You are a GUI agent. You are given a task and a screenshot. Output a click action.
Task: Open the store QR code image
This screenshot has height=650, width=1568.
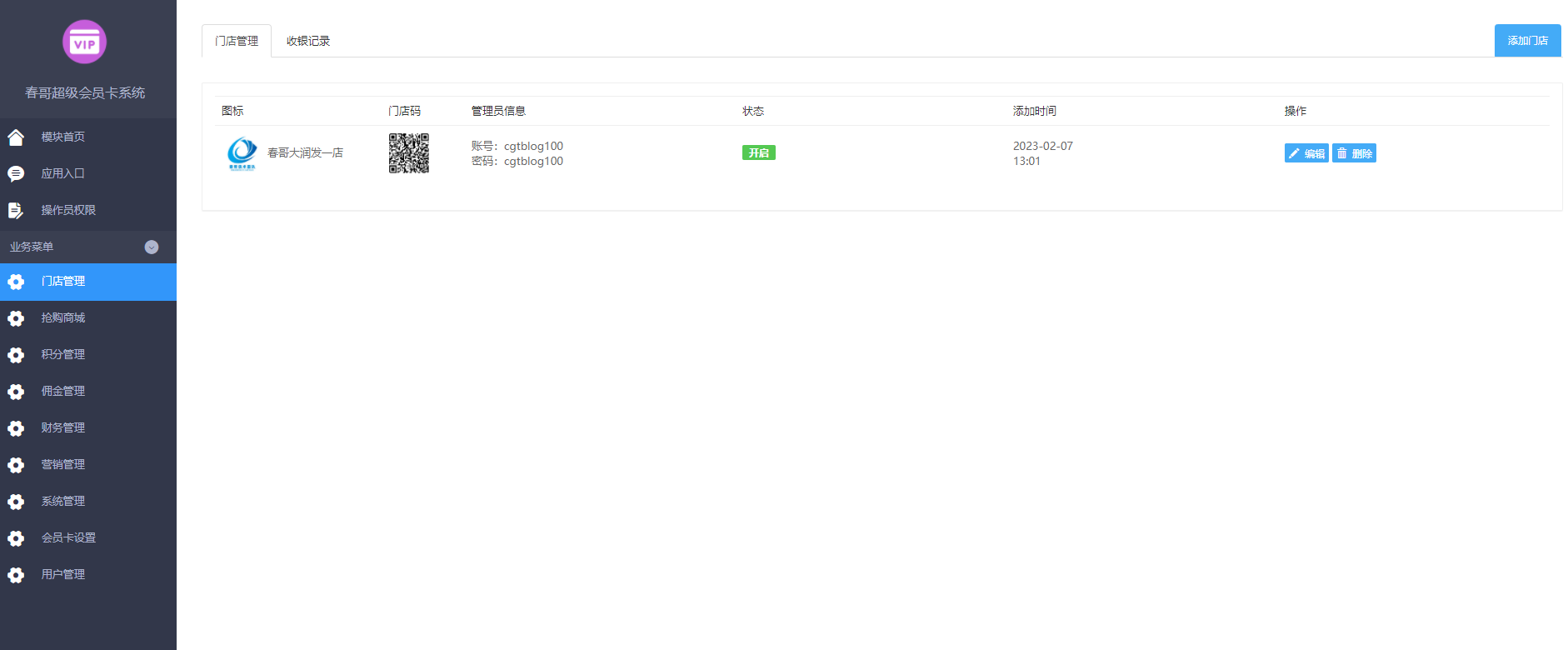pyautogui.click(x=408, y=153)
